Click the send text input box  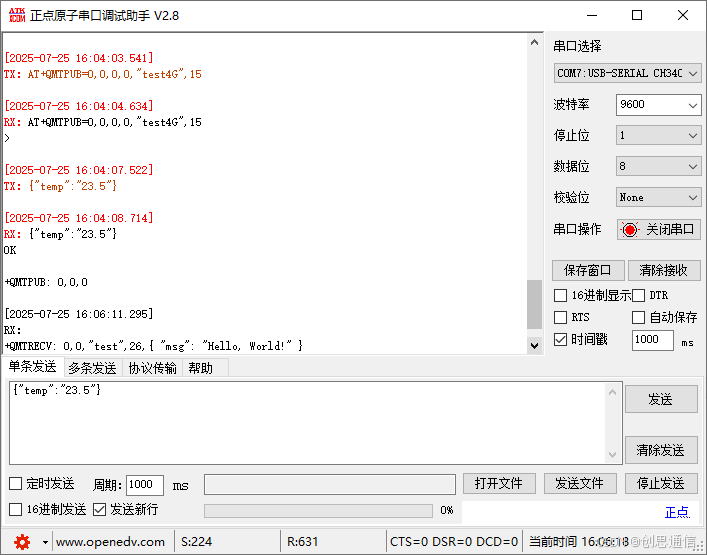(x=308, y=423)
